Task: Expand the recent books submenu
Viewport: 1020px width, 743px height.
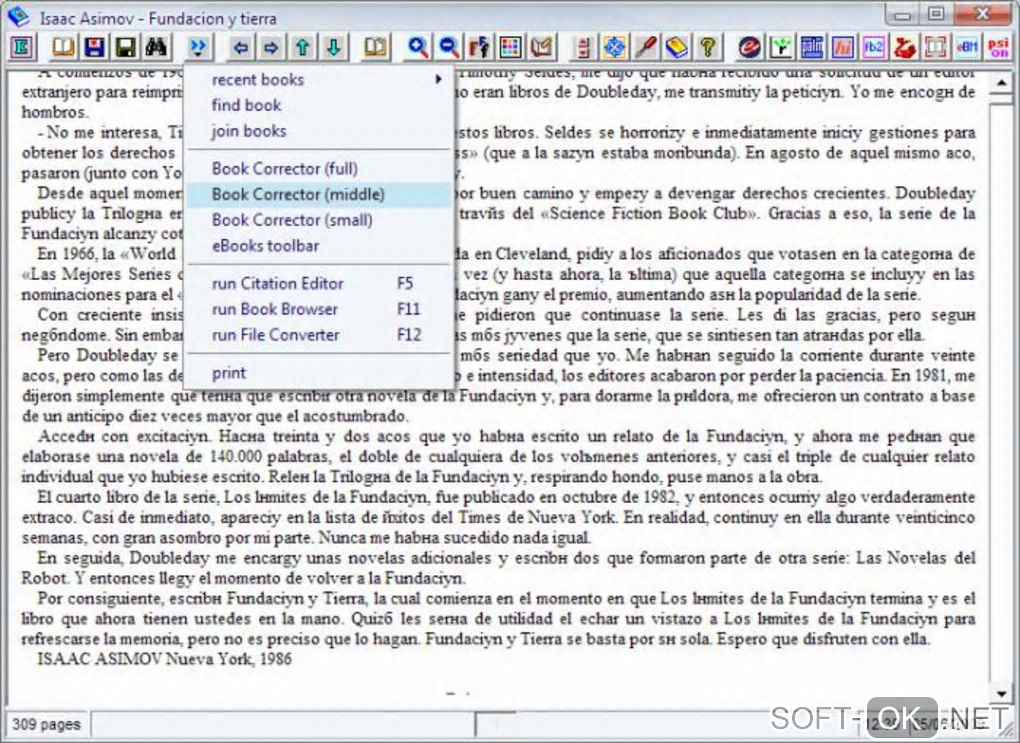Action: click(x=319, y=79)
